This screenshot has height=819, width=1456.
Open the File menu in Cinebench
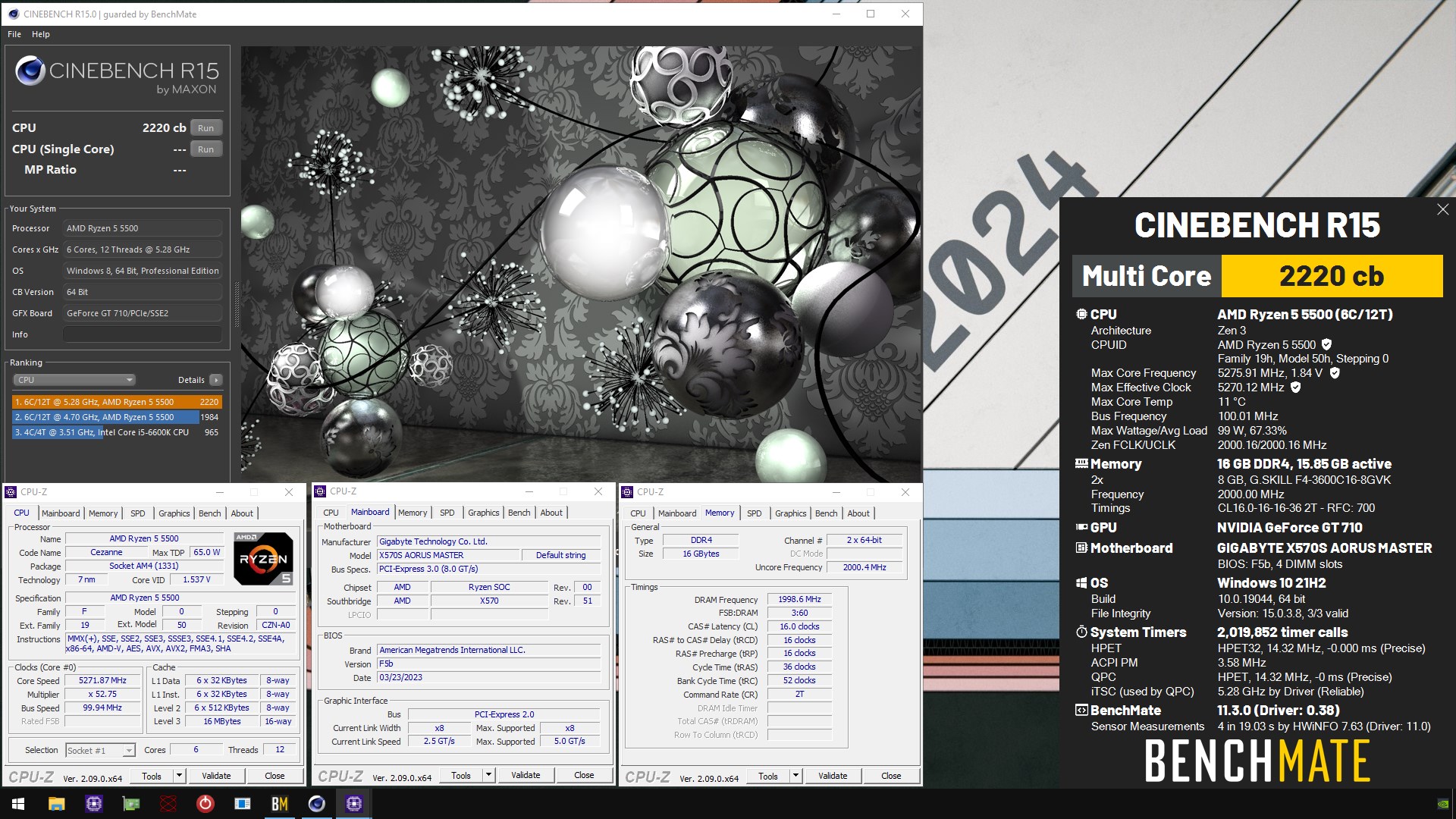tap(14, 34)
